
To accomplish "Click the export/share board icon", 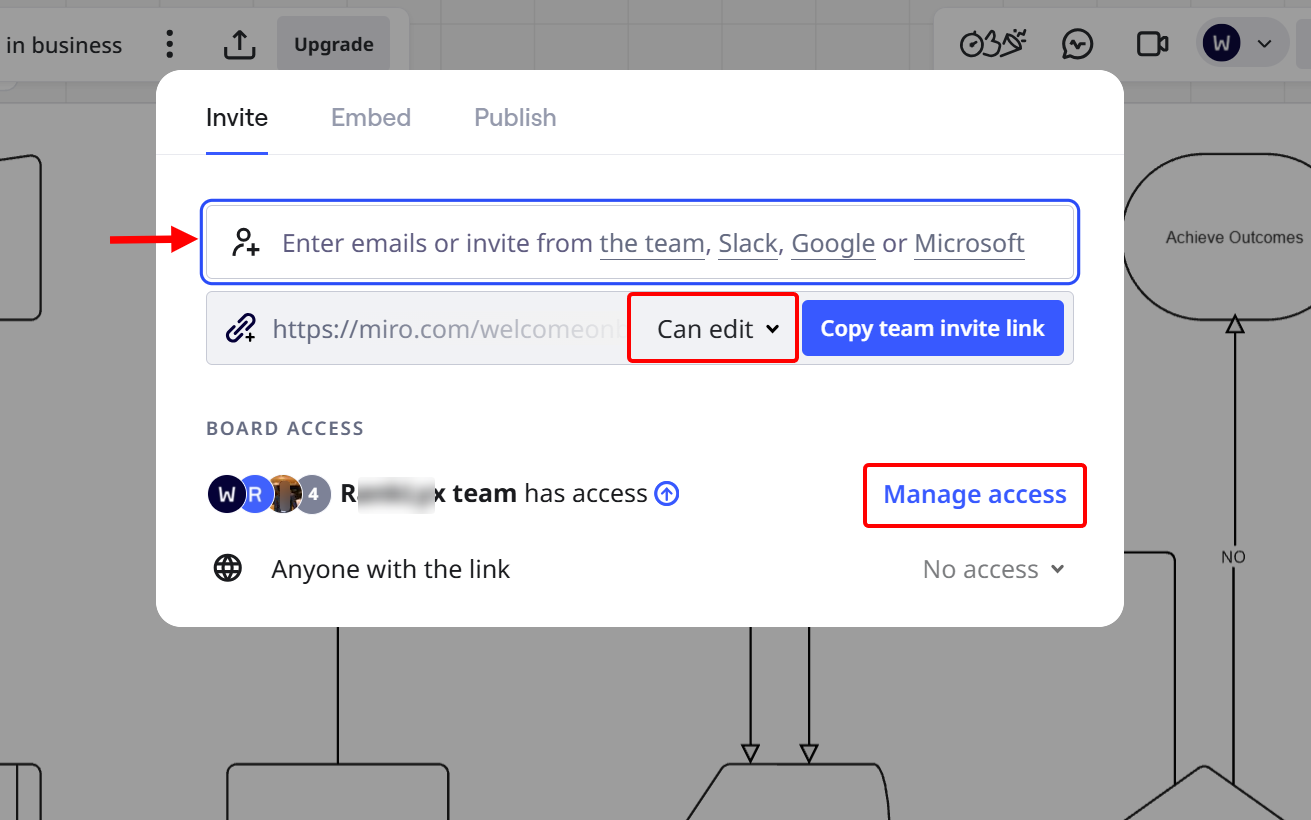I will coord(239,44).
